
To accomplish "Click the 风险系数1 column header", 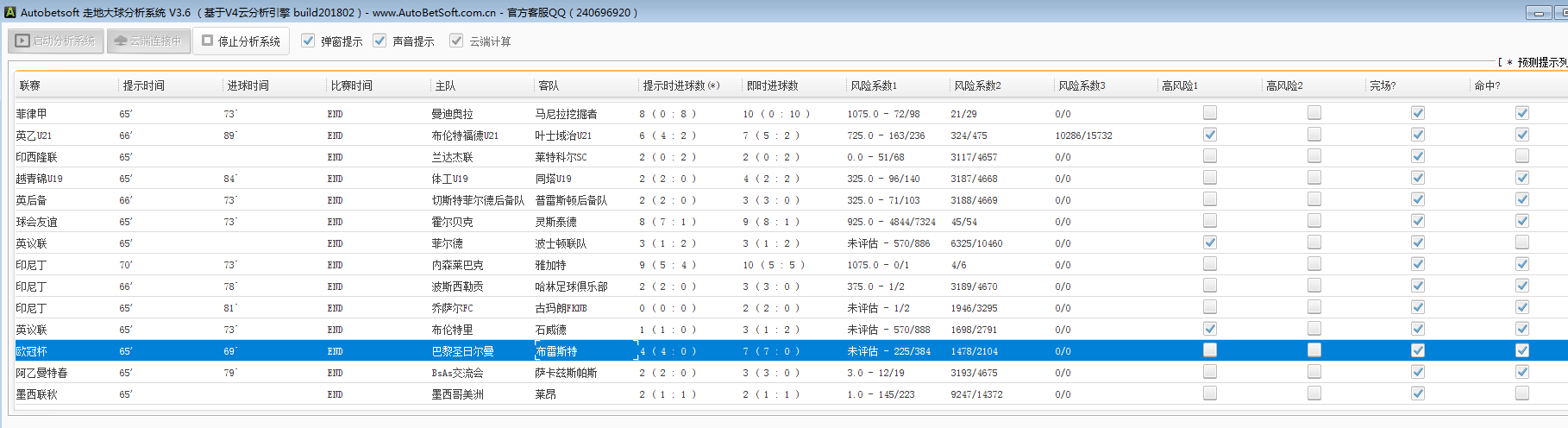I will (873, 85).
